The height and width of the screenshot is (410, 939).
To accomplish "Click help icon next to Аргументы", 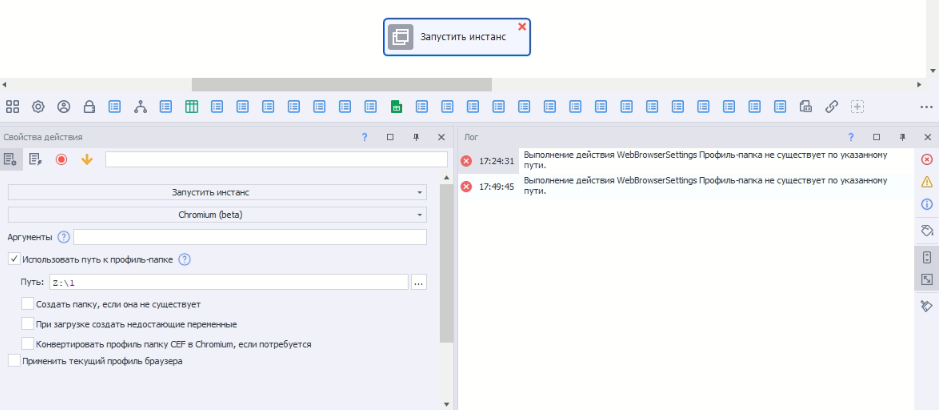I will coord(64,237).
